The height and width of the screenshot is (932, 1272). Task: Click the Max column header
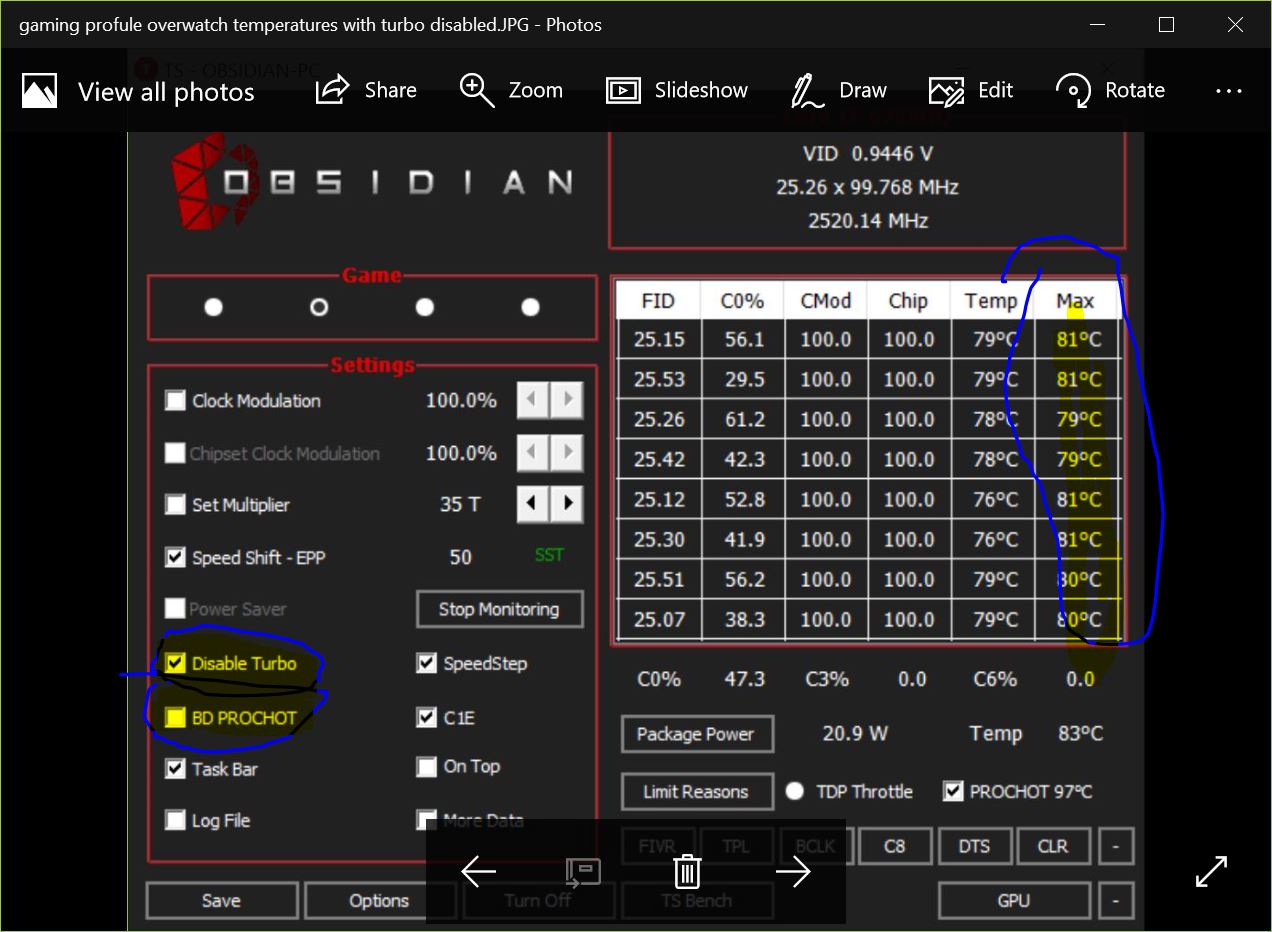(x=1075, y=301)
